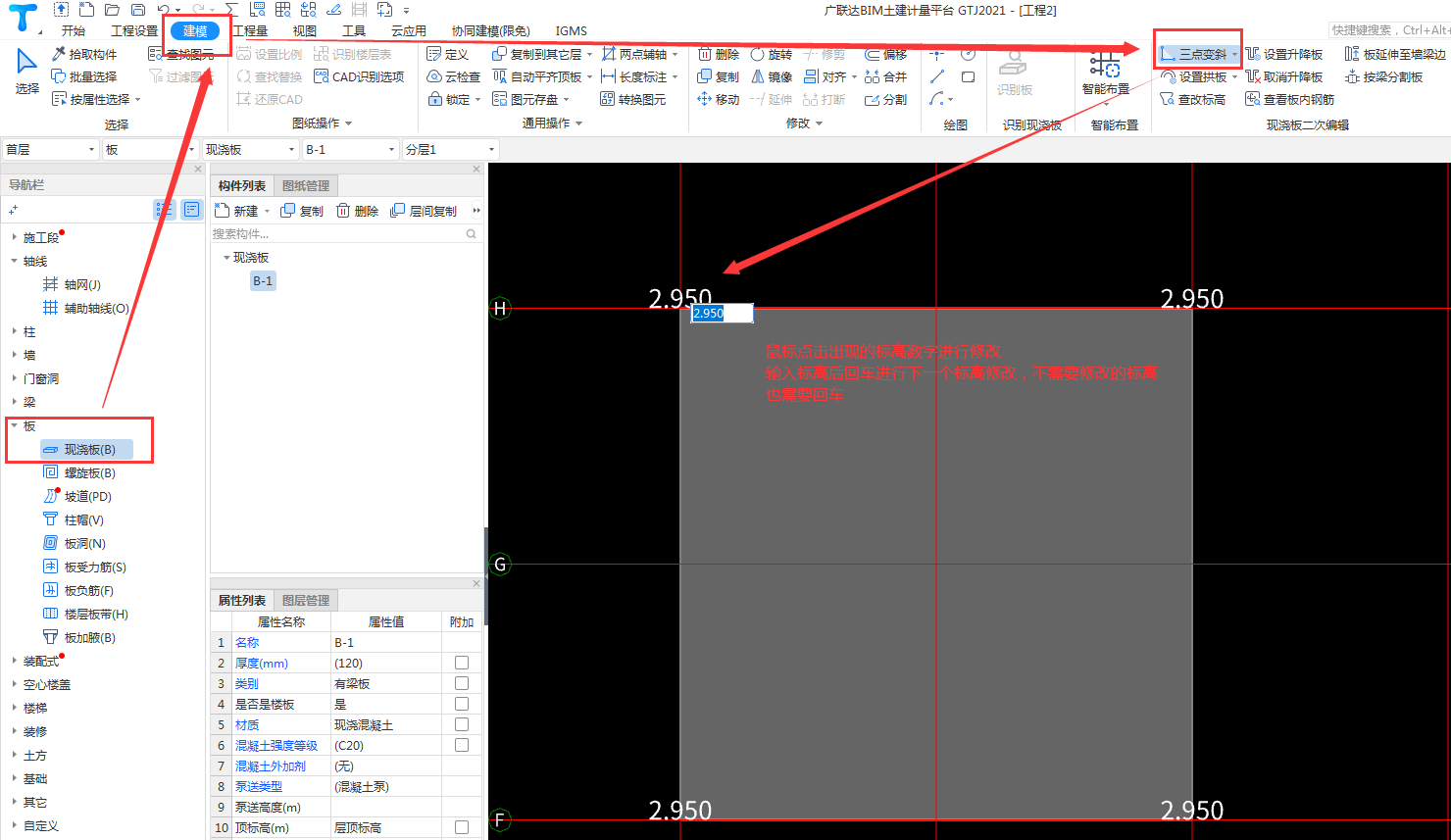Toggle the 厚度(mm) attach checkbox
The image size is (1451, 840).
462,663
